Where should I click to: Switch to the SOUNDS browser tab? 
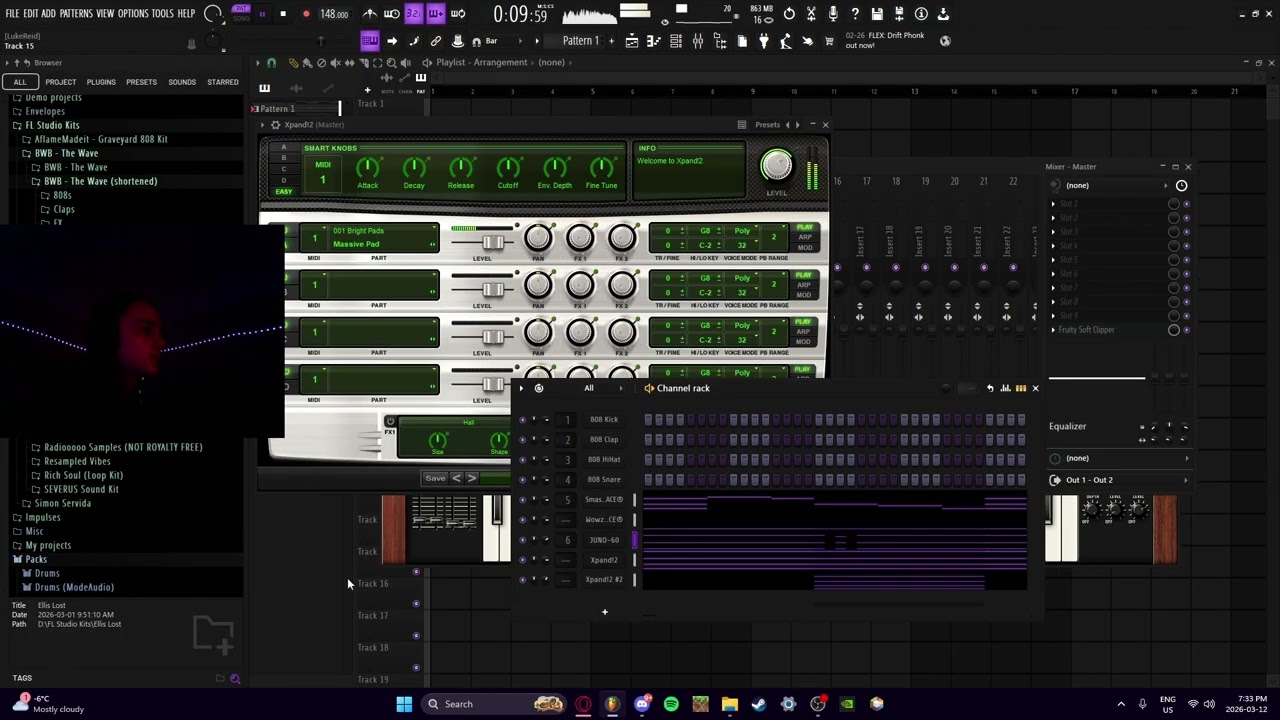coord(182,82)
